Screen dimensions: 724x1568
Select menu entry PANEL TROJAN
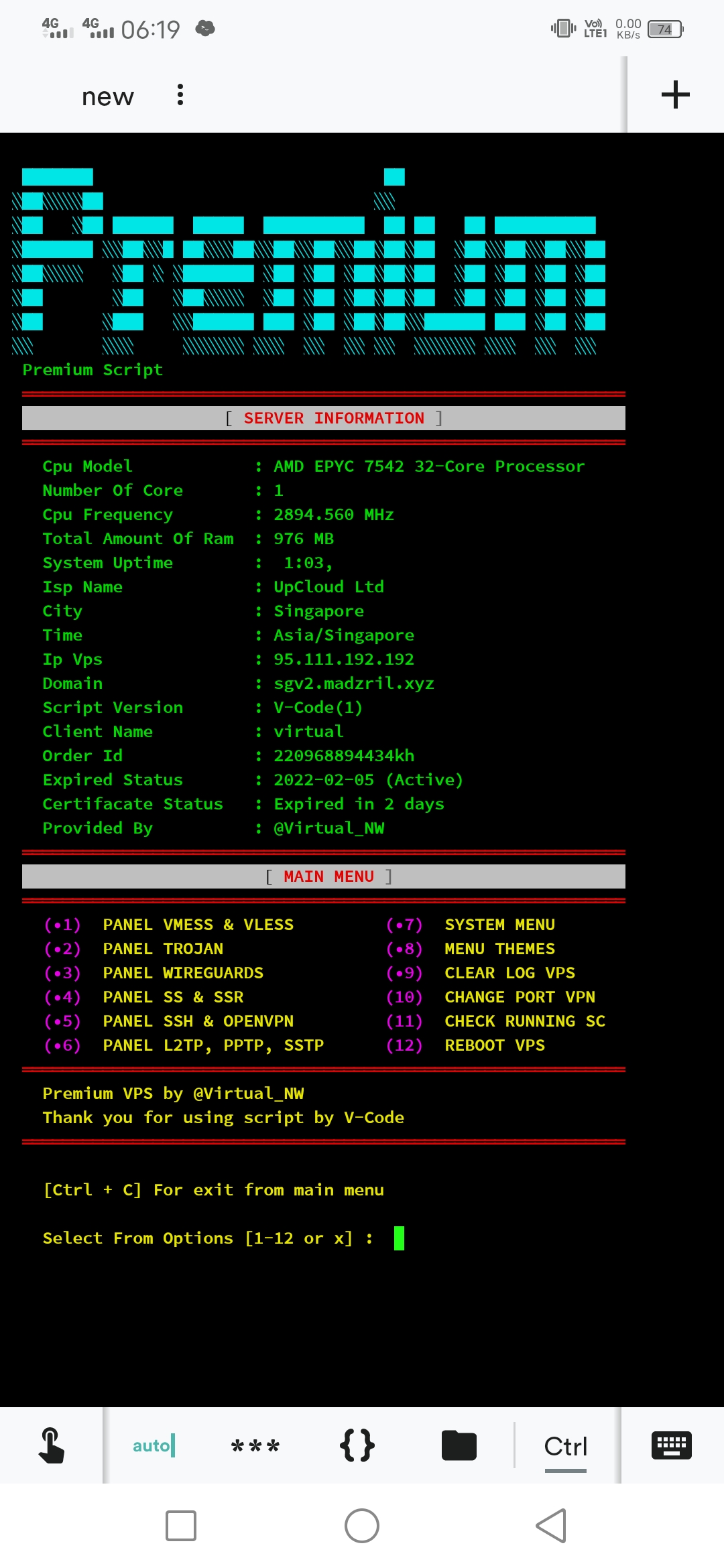point(163,949)
